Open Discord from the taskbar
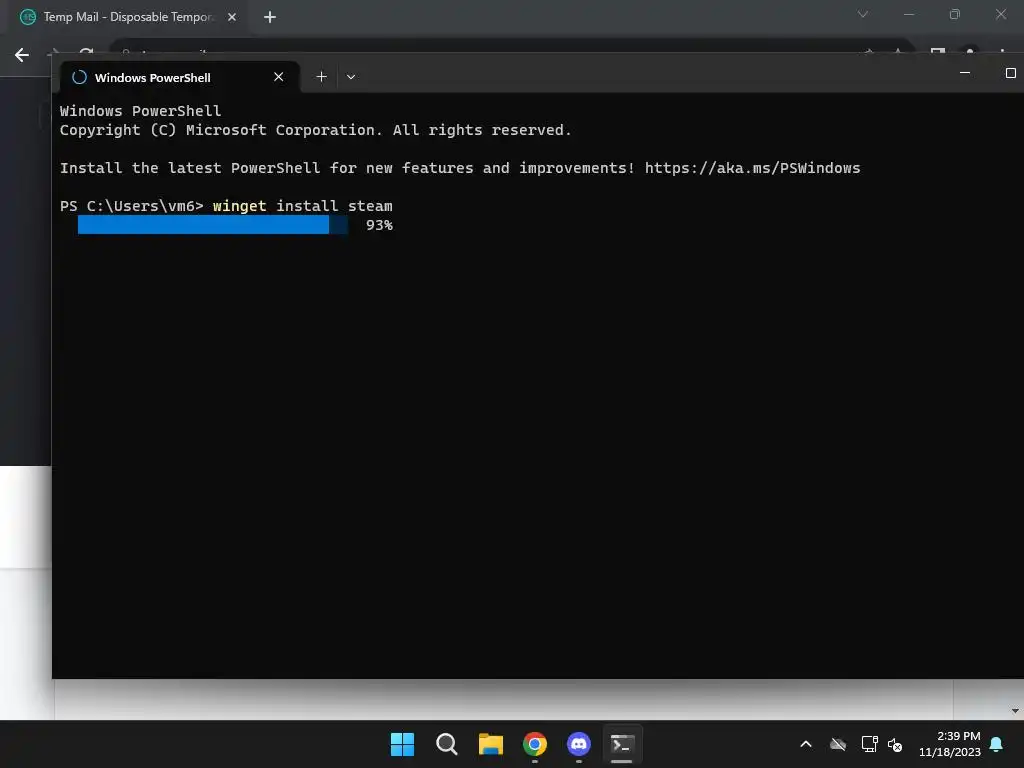Viewport: 1024px width, 768px height. pos(579,744)
